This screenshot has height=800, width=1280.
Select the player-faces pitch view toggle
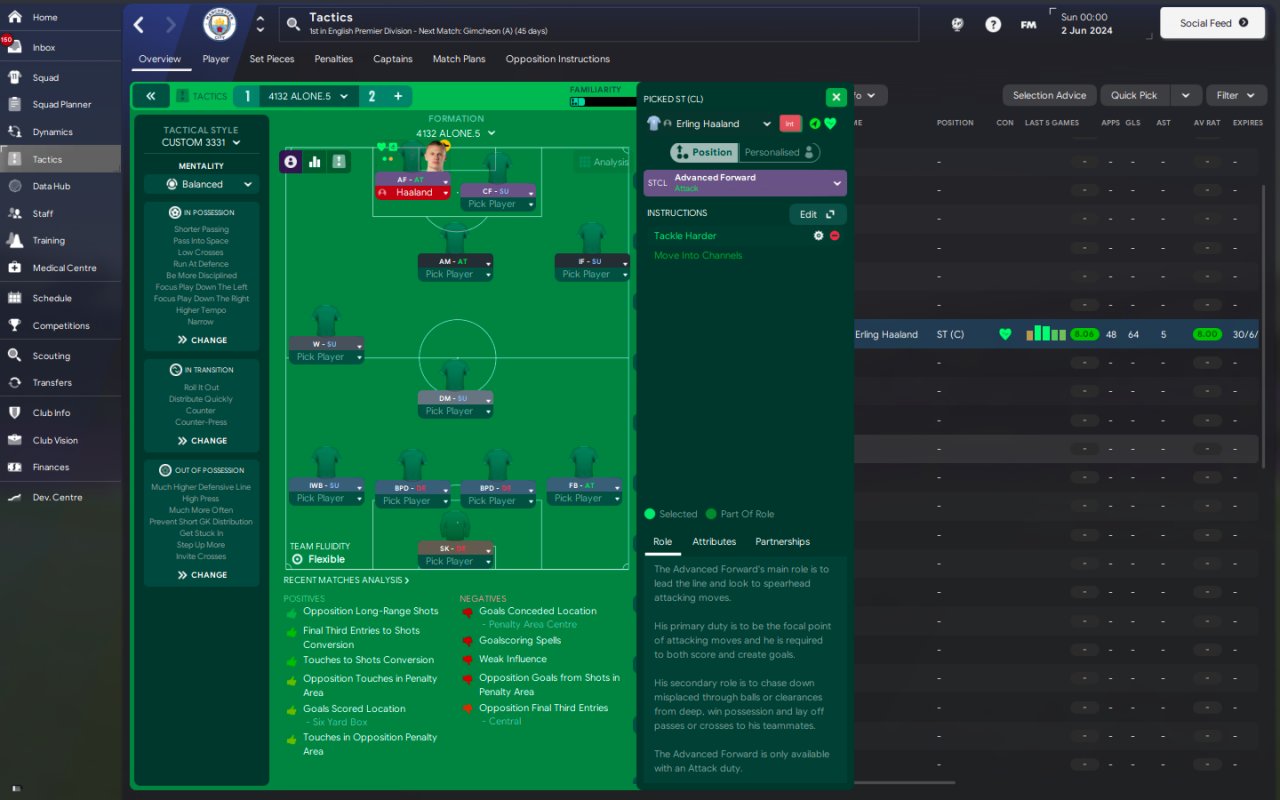pyautogui.click(x=291, y=161)
